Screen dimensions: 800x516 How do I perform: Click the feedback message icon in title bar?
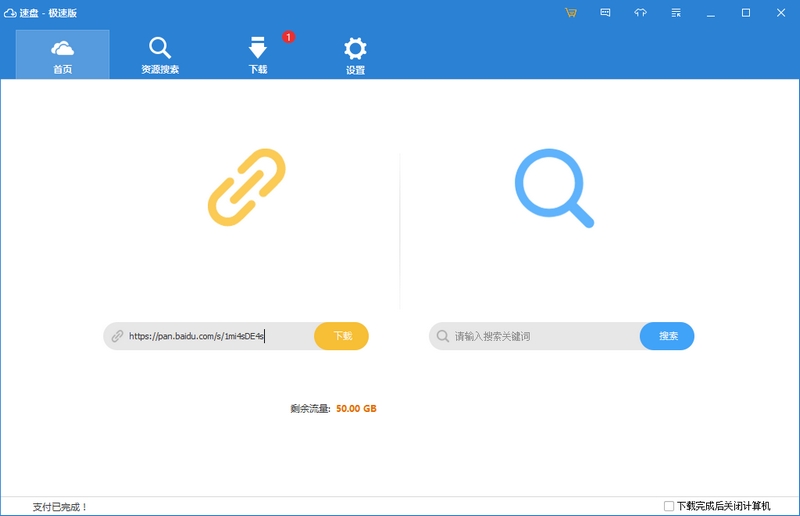pos(605,13)
